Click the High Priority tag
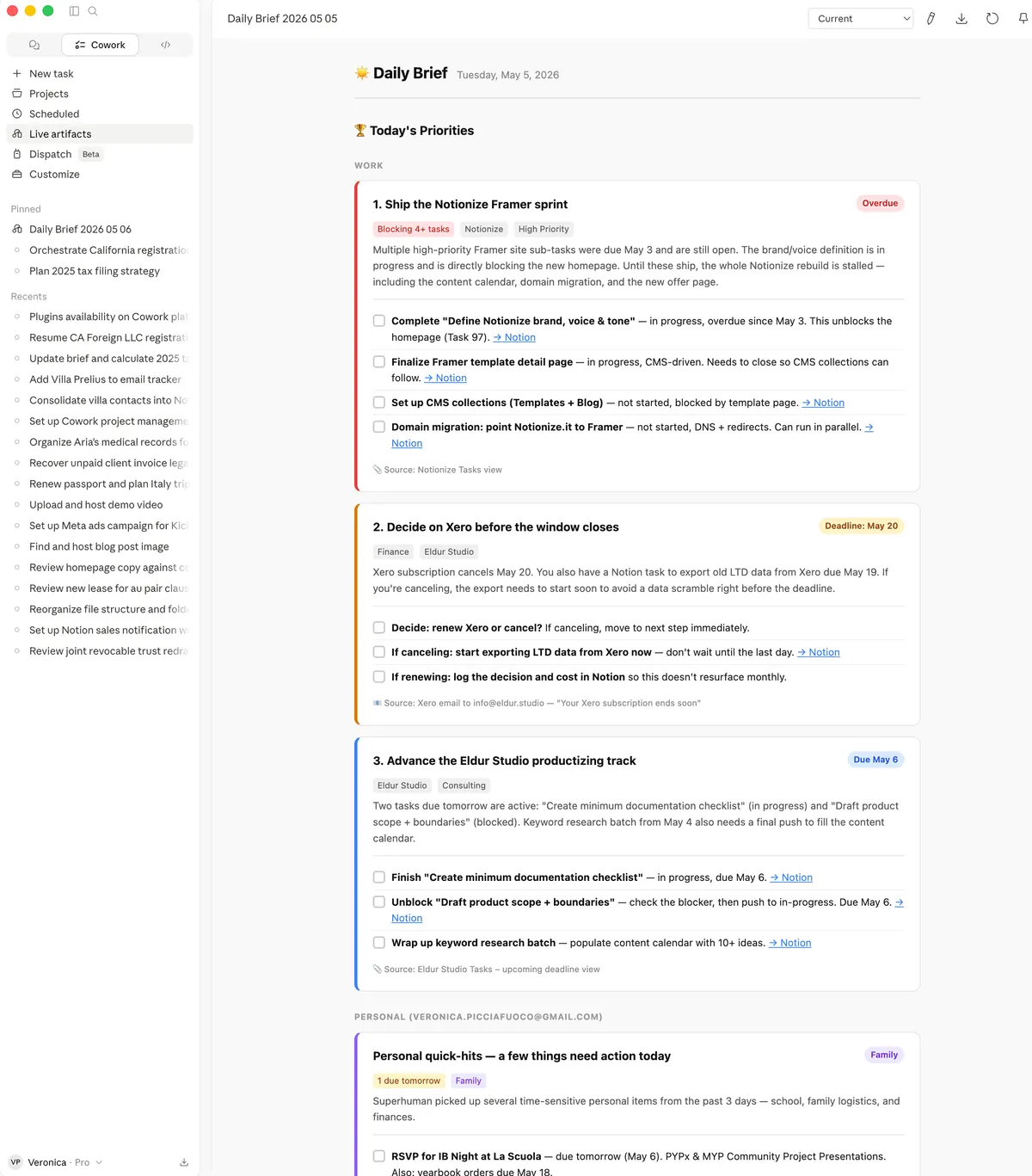The height and width of the screenshot is (1176, 1032). coord(544,230)
